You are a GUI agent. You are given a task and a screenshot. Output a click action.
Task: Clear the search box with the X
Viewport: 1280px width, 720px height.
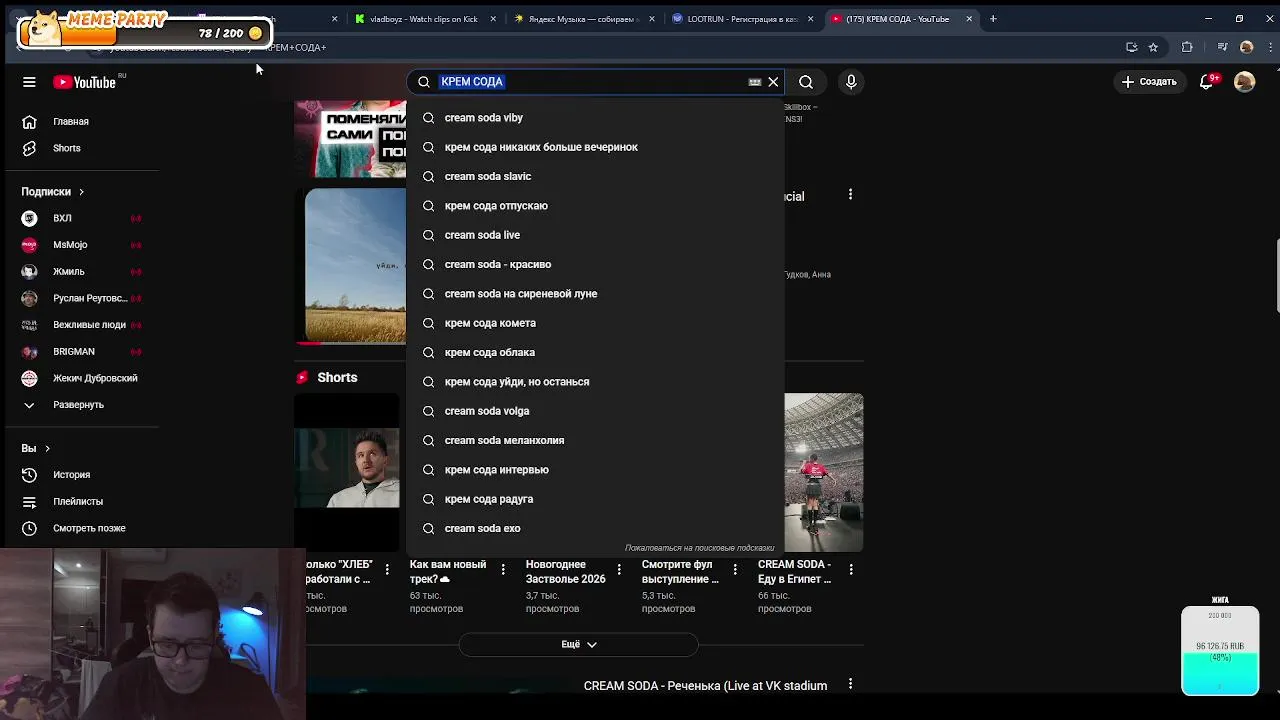[773, 82]
